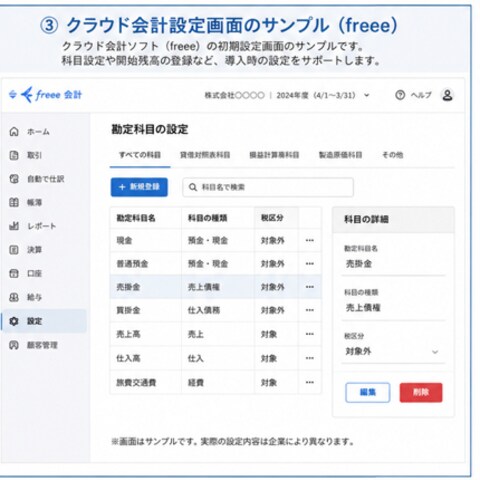This screenshot has width=480, height=480.
Task: Open the 口座 account icon
Action: (x=14, y=273)
